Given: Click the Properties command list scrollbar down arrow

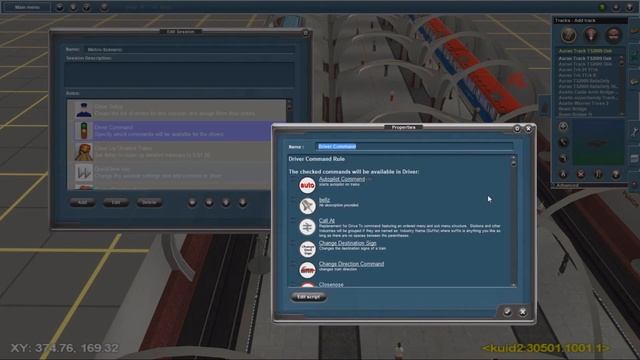Looking at the screenshot, I should [x=513, y=285].
